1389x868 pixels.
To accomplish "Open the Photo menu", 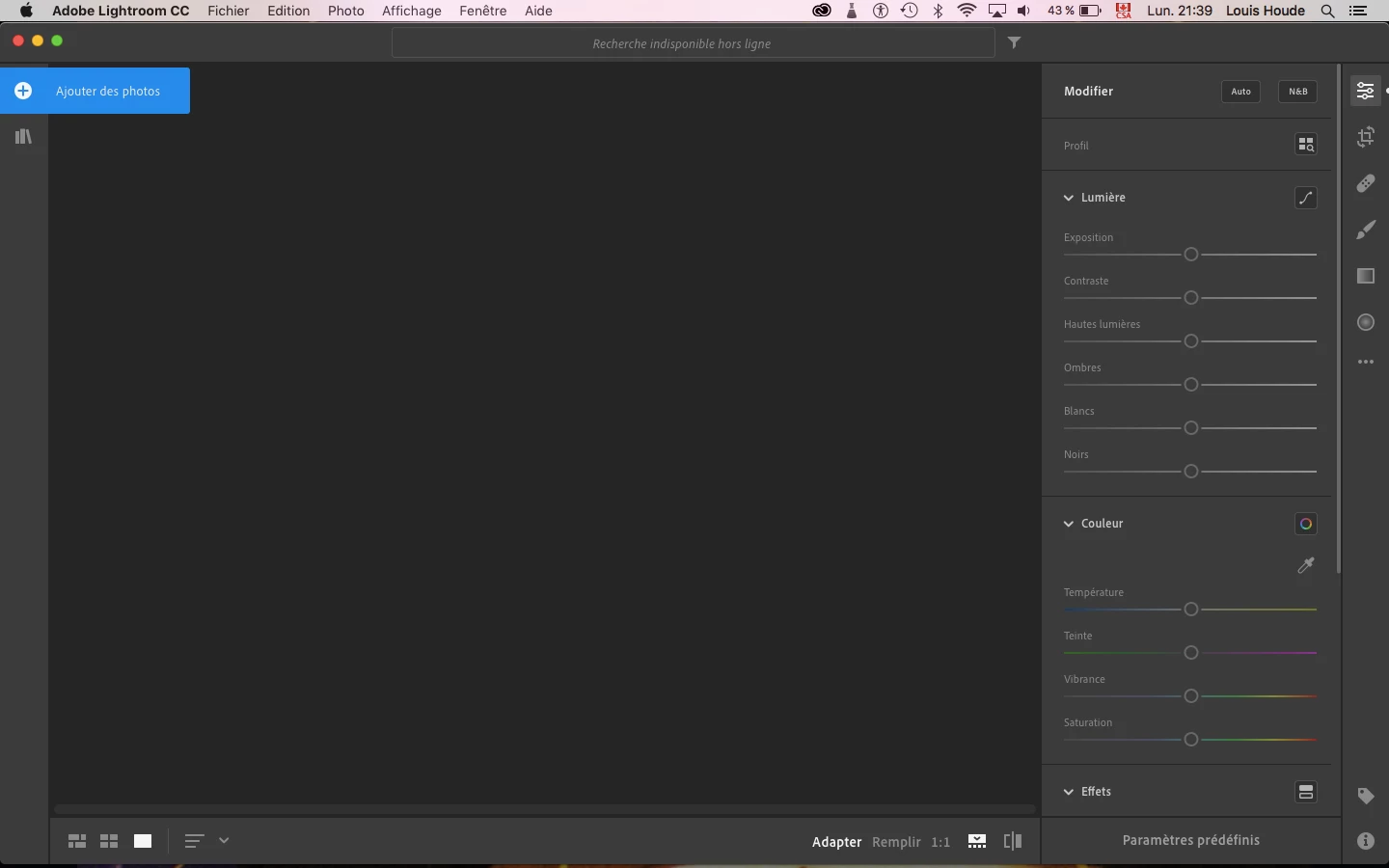I will point(346,11).
